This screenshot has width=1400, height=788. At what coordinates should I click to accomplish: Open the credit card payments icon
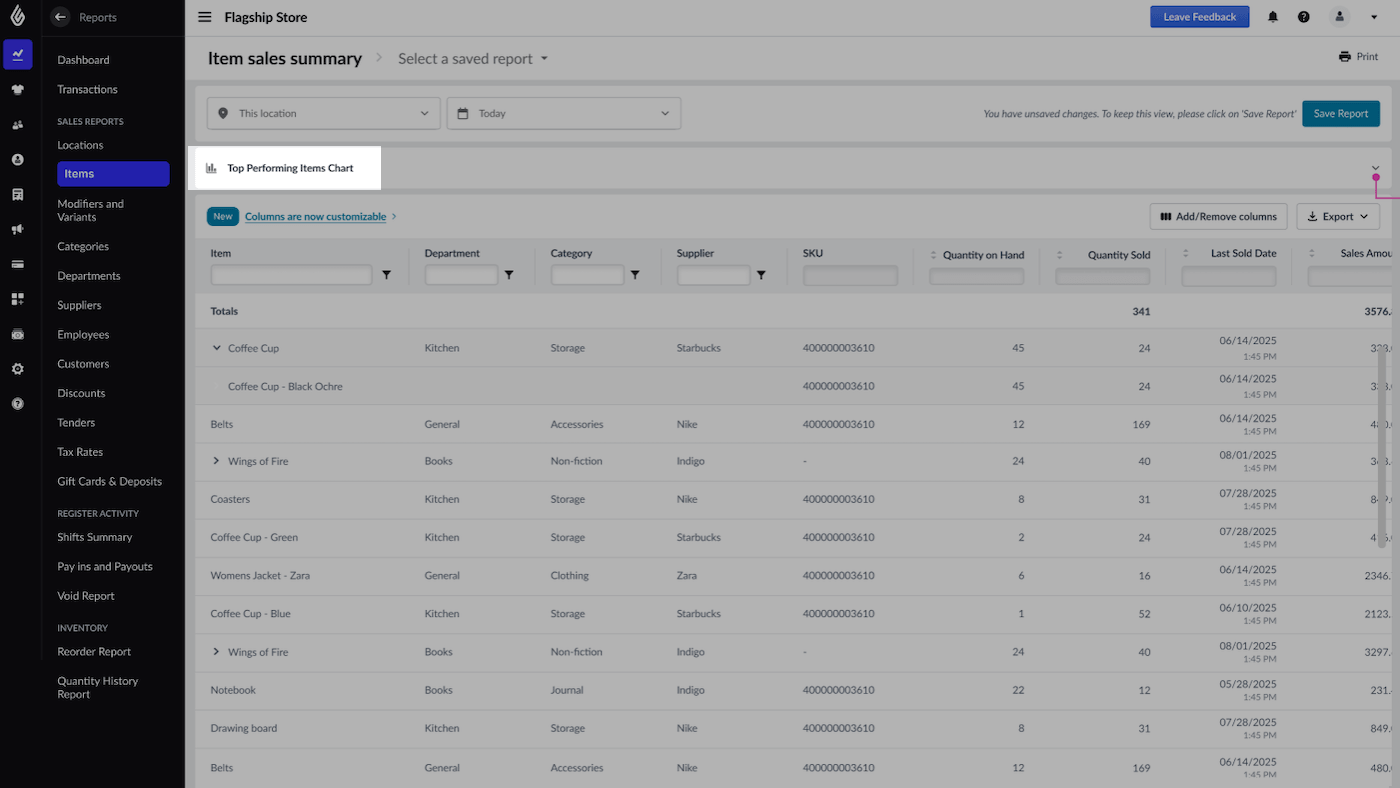[17, 264]
